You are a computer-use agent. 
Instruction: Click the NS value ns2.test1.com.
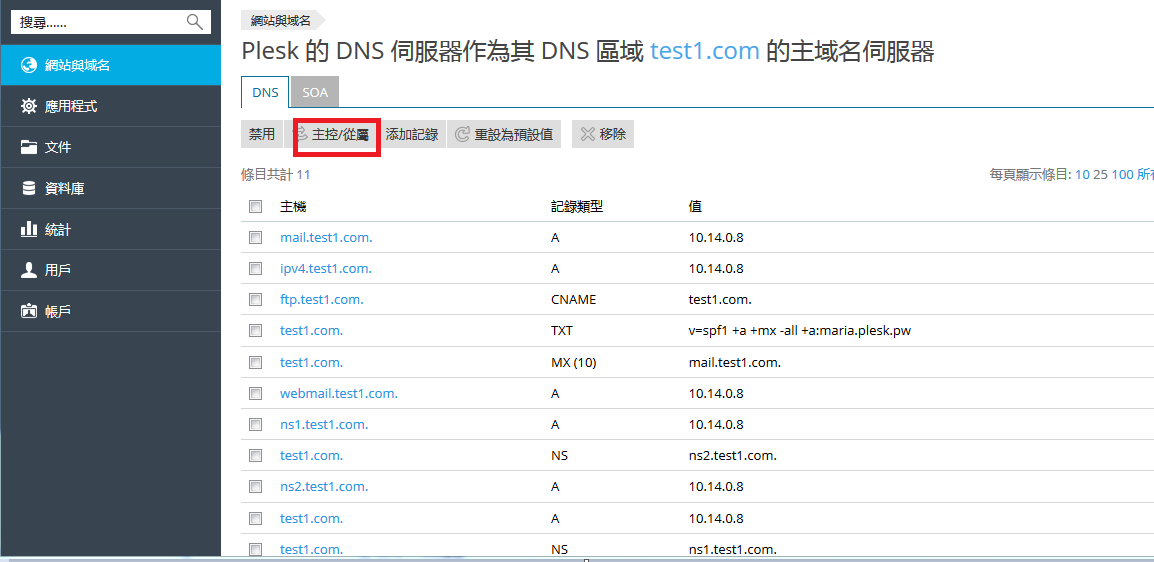(733, 455)
